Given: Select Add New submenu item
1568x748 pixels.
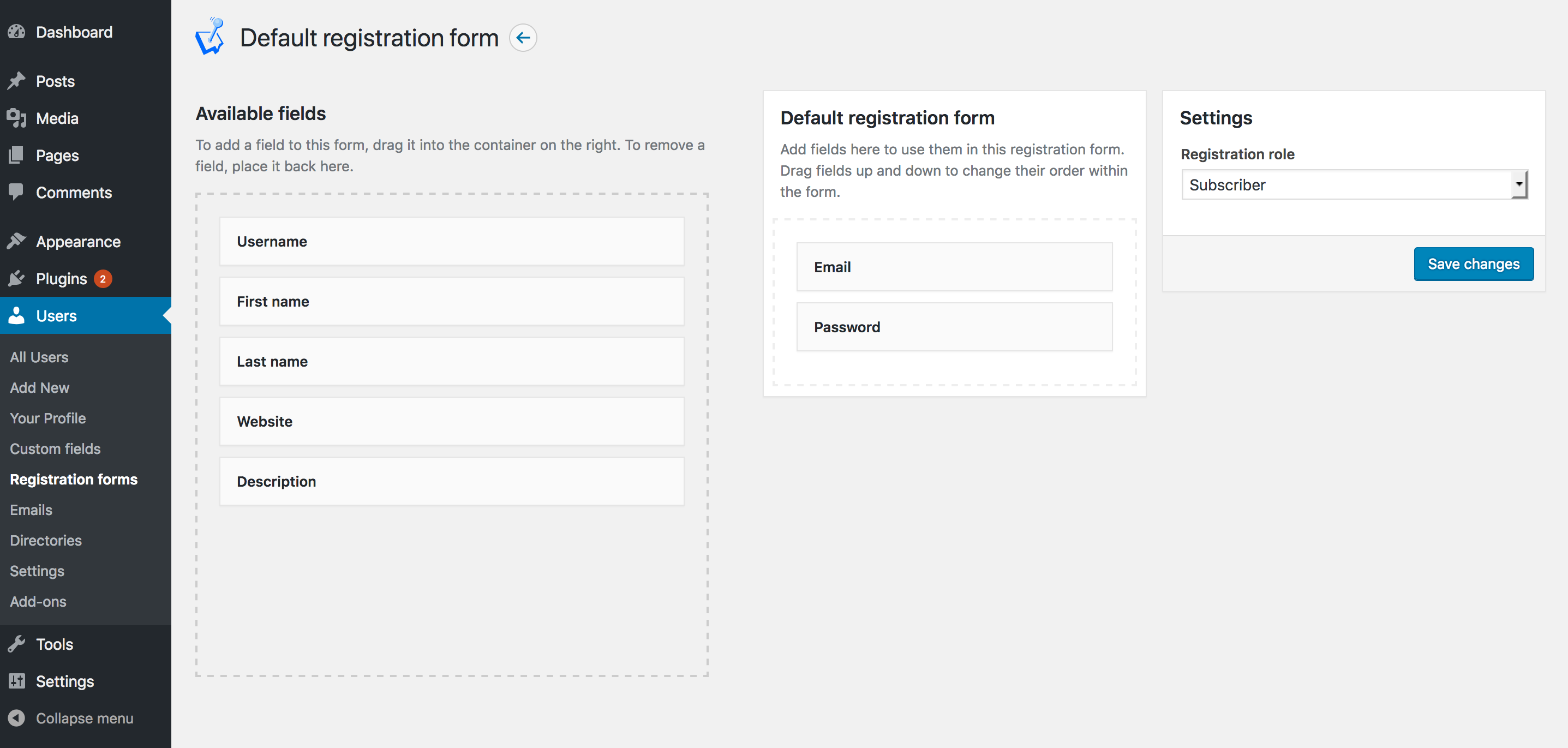Looking at the screenshot, I should pyautogui.click(x=37, y=387).
